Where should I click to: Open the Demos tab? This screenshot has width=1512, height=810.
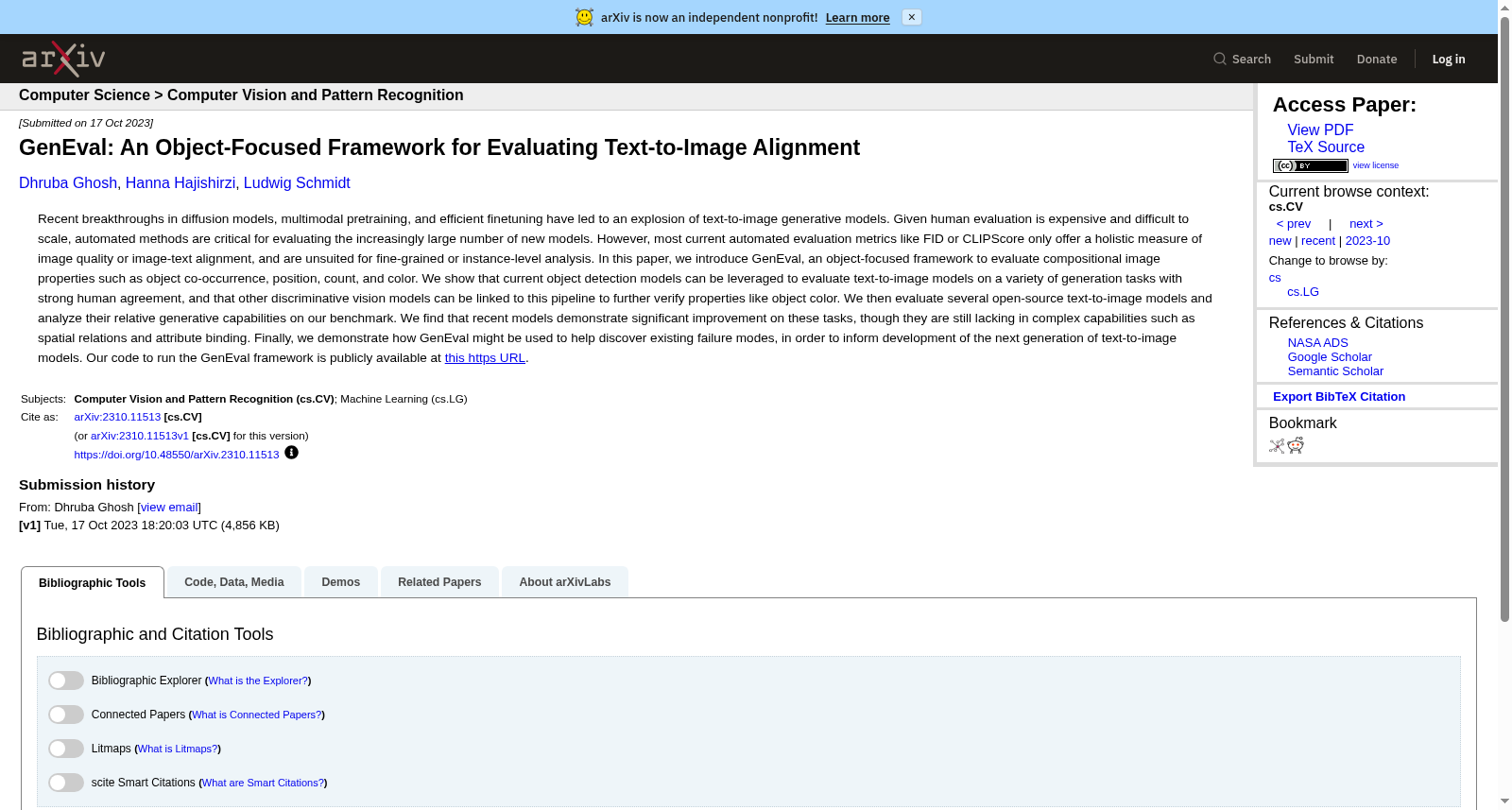pos(341,582)
